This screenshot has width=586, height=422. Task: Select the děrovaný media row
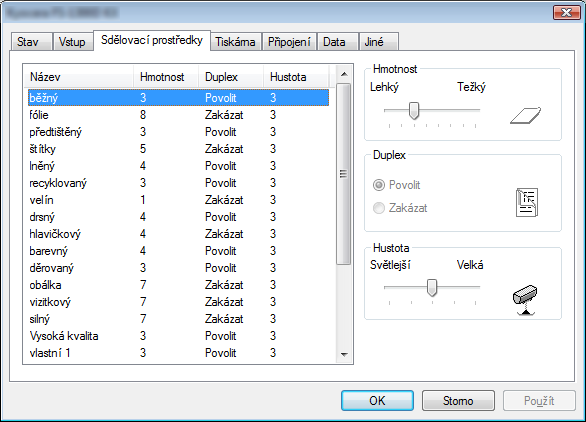[178, 268]
